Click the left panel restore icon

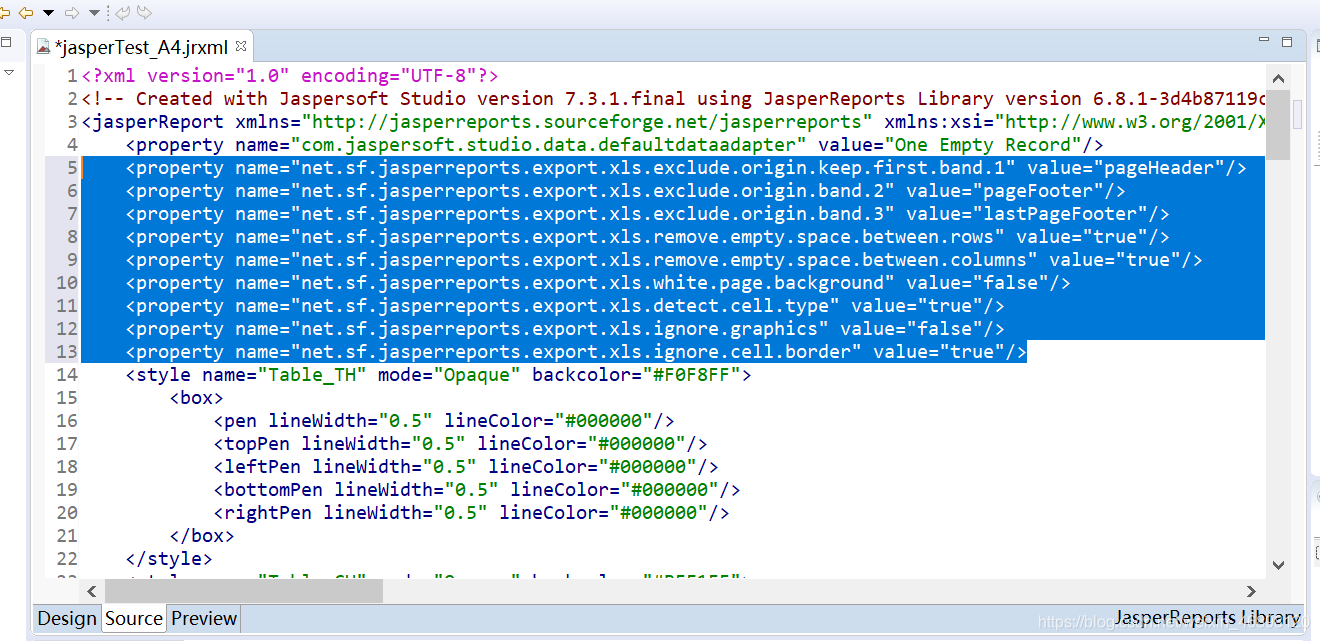pos(6,42)
